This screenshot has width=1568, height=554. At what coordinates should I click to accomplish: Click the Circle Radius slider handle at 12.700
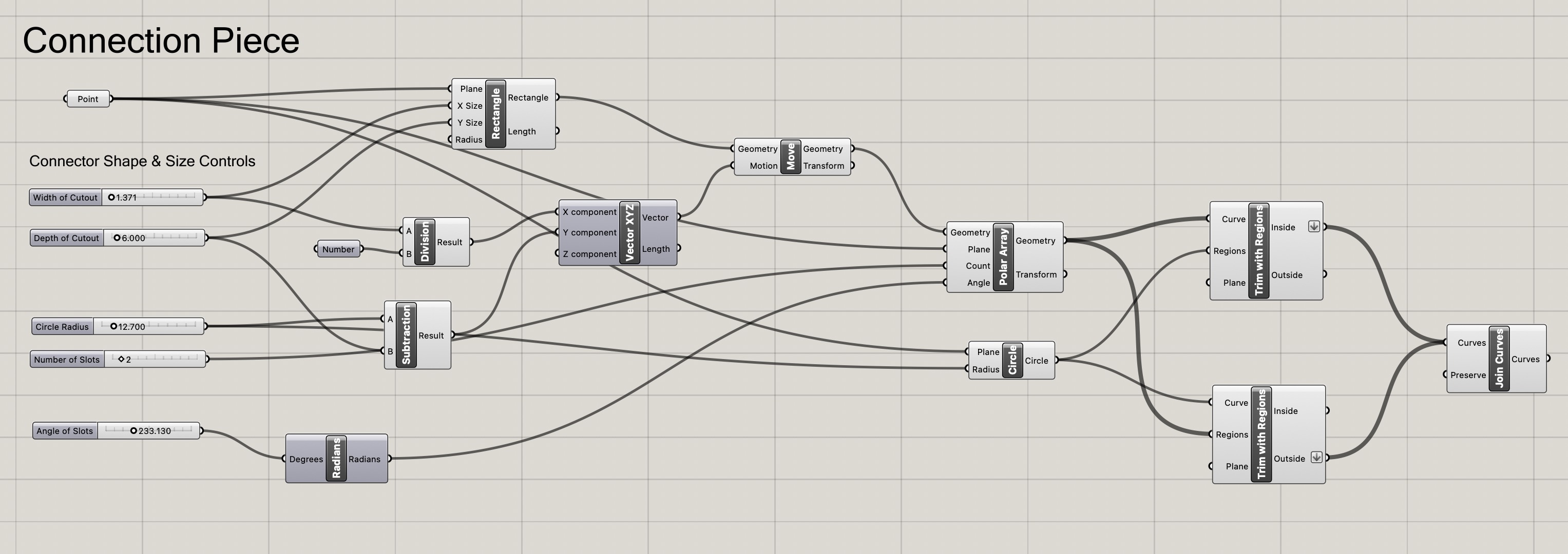[114, 327]
